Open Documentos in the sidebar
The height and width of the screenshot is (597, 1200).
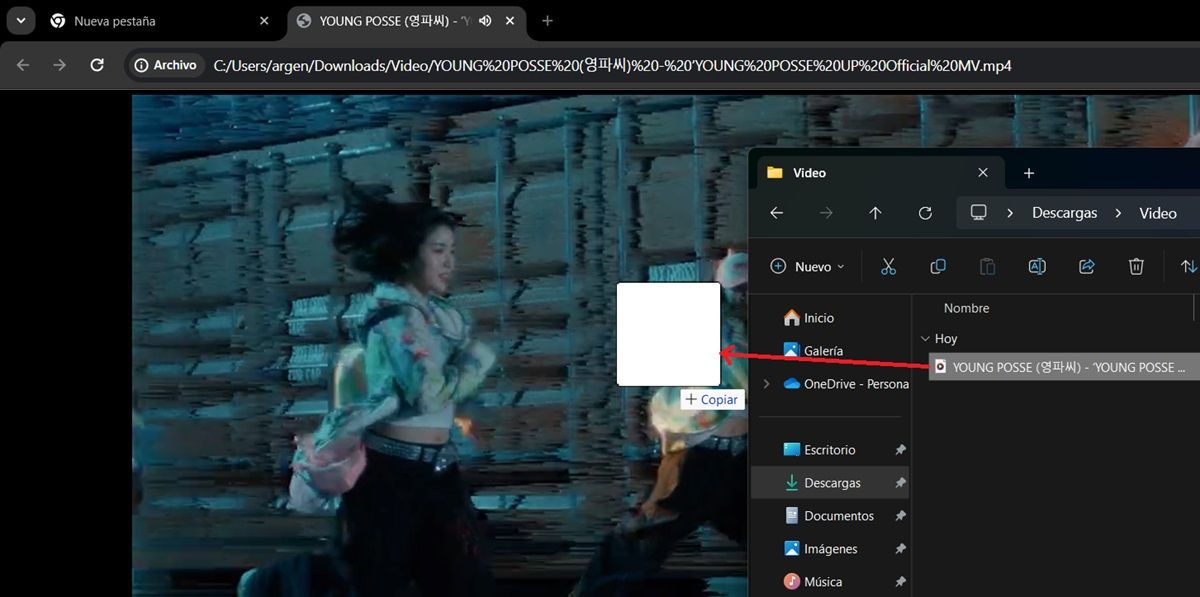tap(828, 516)
